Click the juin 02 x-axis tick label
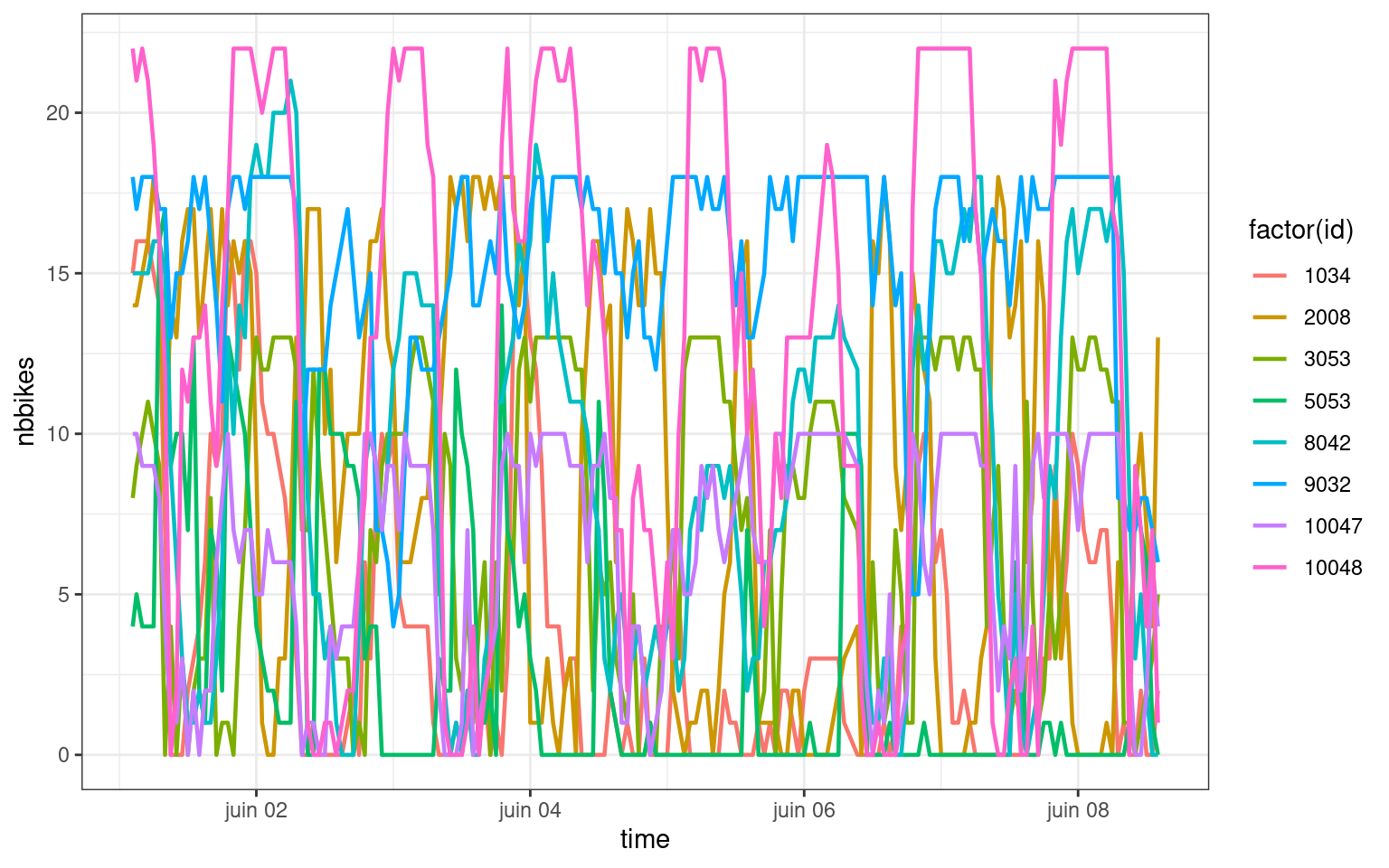This screenshot has width=1389, height=868. 256,810
